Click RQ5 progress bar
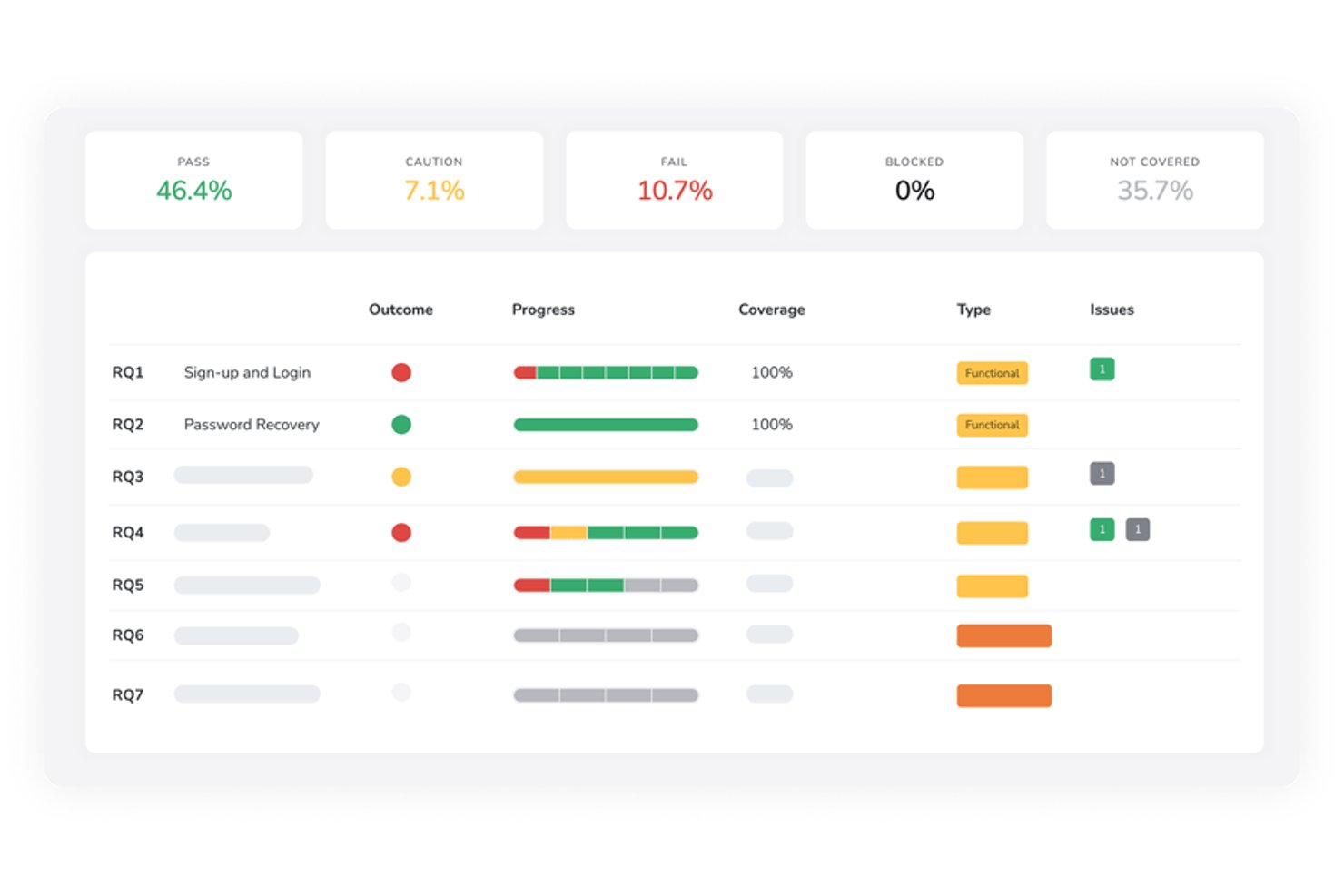1344x896 pixels. tap(606, 586)
